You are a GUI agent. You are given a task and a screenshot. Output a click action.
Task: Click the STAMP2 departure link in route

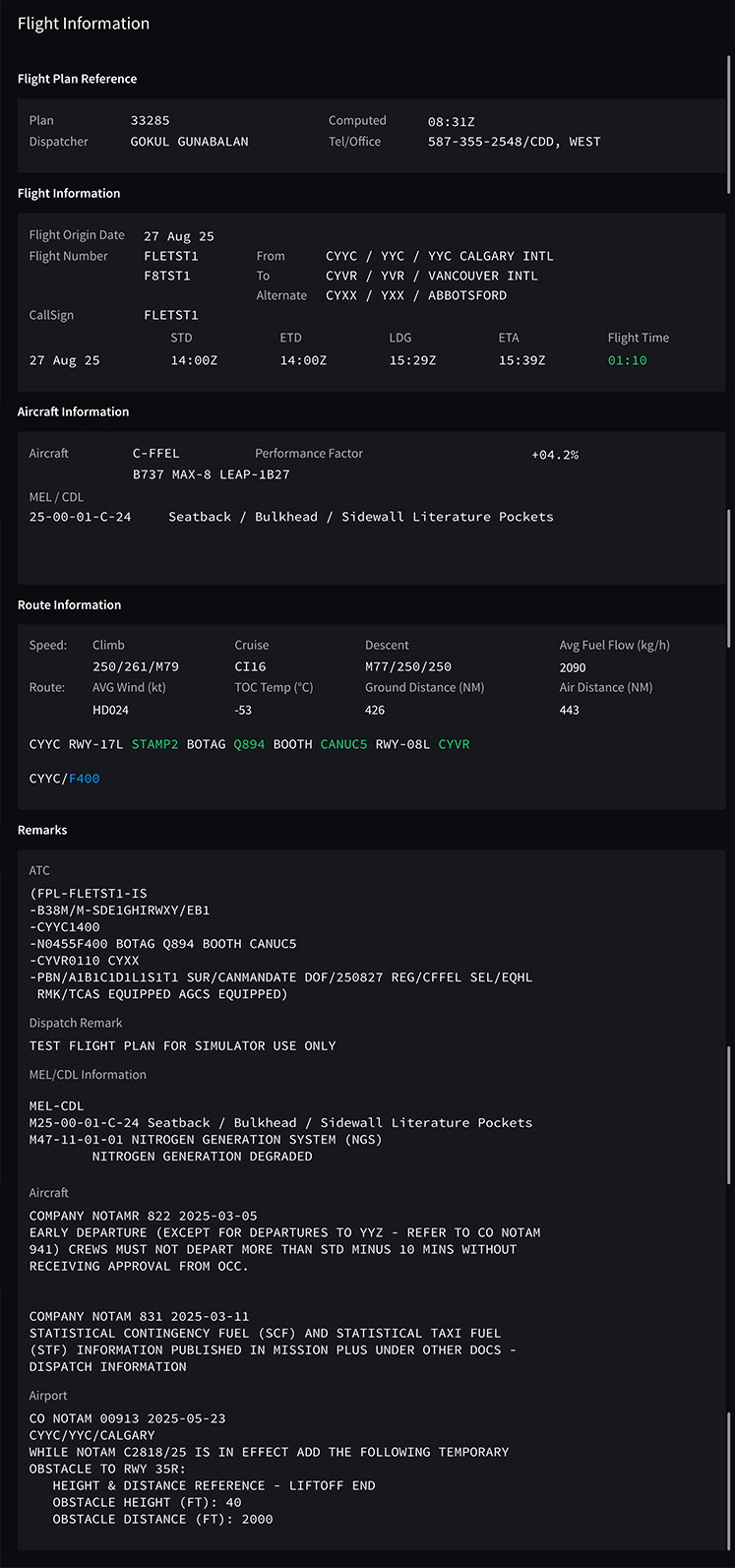pos(154,744)
